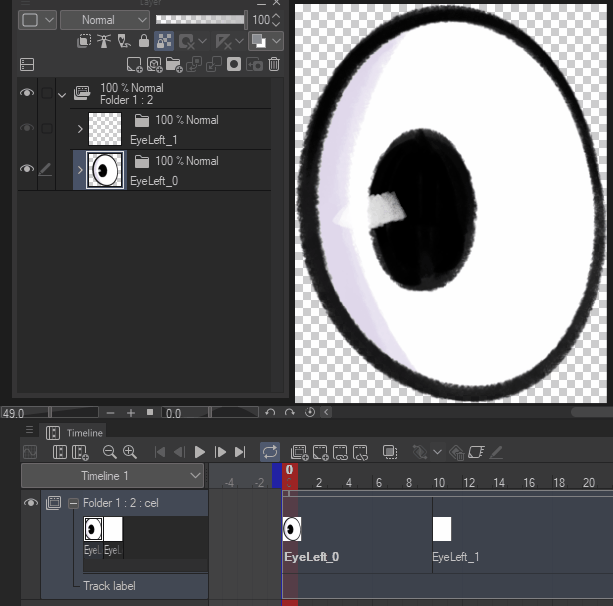This screenshot has width=613, height=606.
Task: Click New Timeline icon
Action: [x=80, y=452]
